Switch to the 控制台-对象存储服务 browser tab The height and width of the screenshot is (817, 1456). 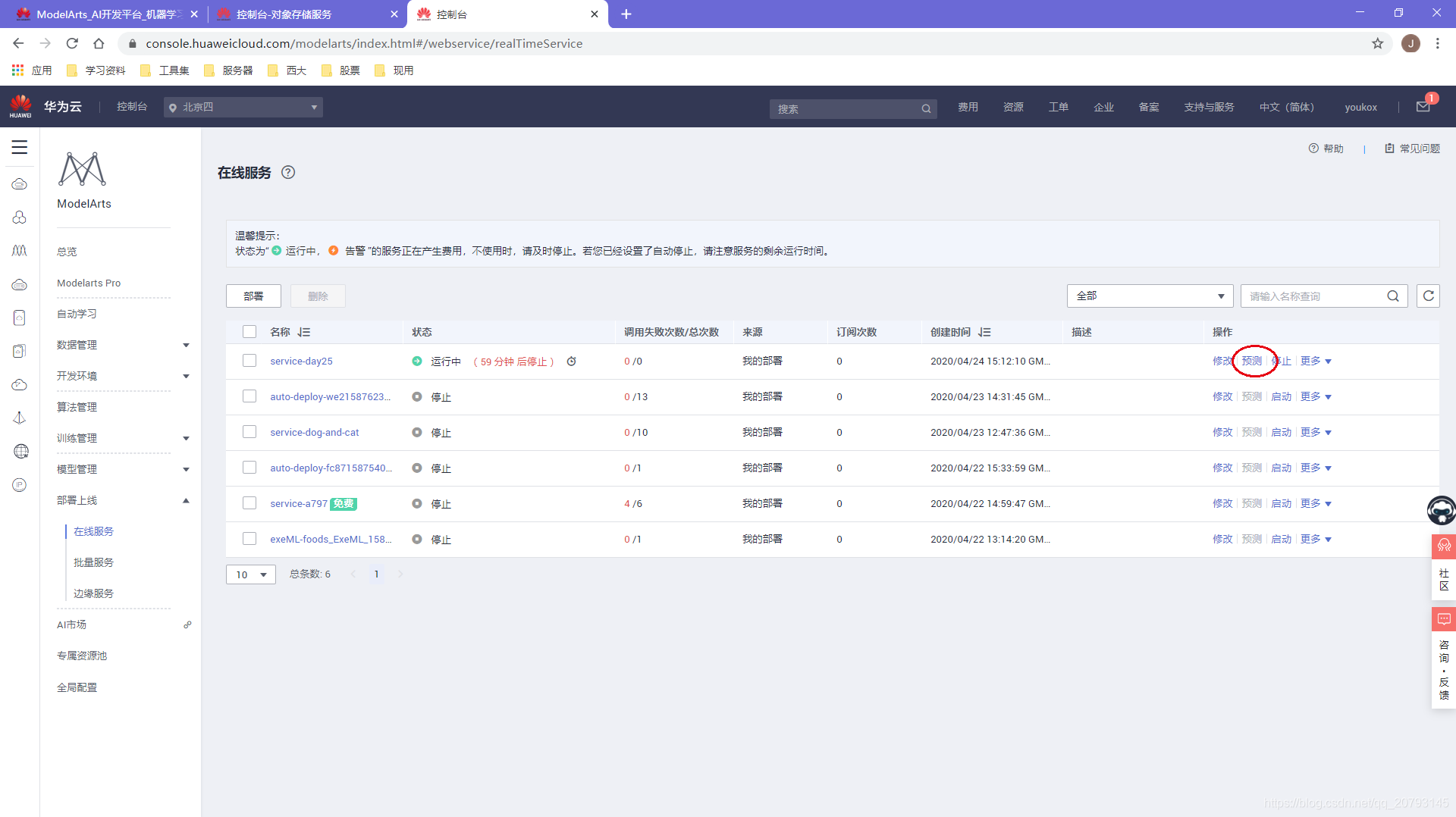[306, 14]
